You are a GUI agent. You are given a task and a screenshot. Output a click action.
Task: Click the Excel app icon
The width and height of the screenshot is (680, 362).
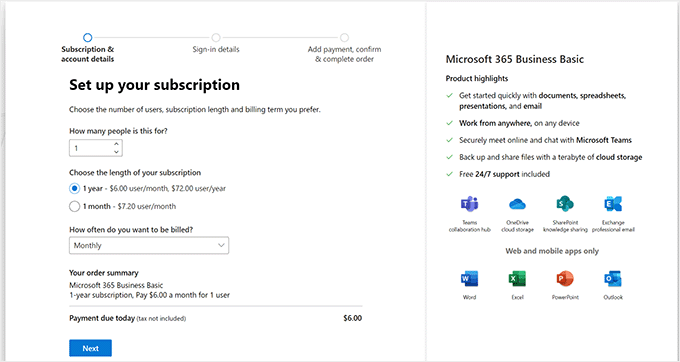[x=517, y=279]
